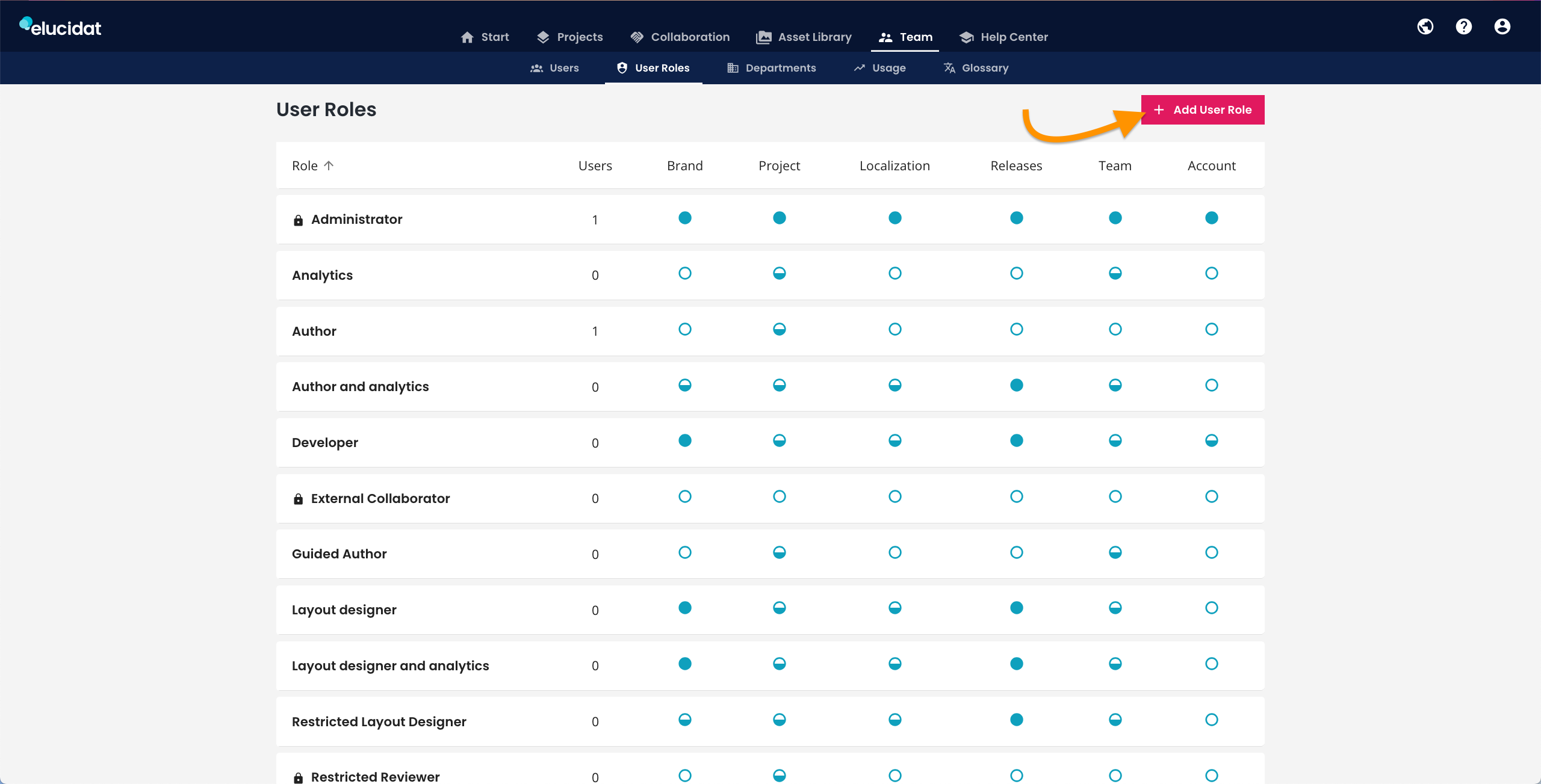1541x784 pixels.
Task: Click Author and analytics' Releases filled indicator
Action: click(x=1016, y=385)
